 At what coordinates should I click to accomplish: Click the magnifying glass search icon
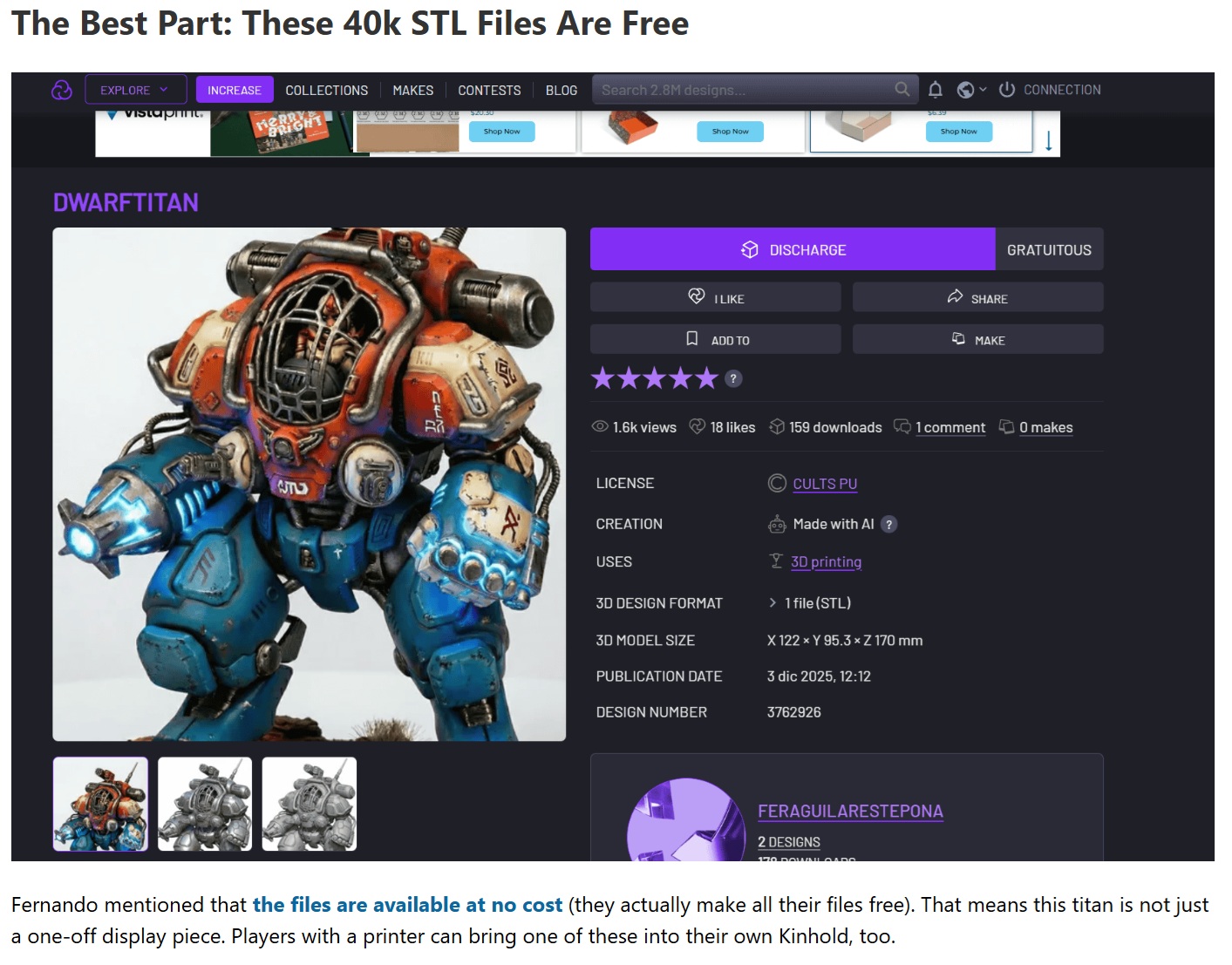point(902,89)
